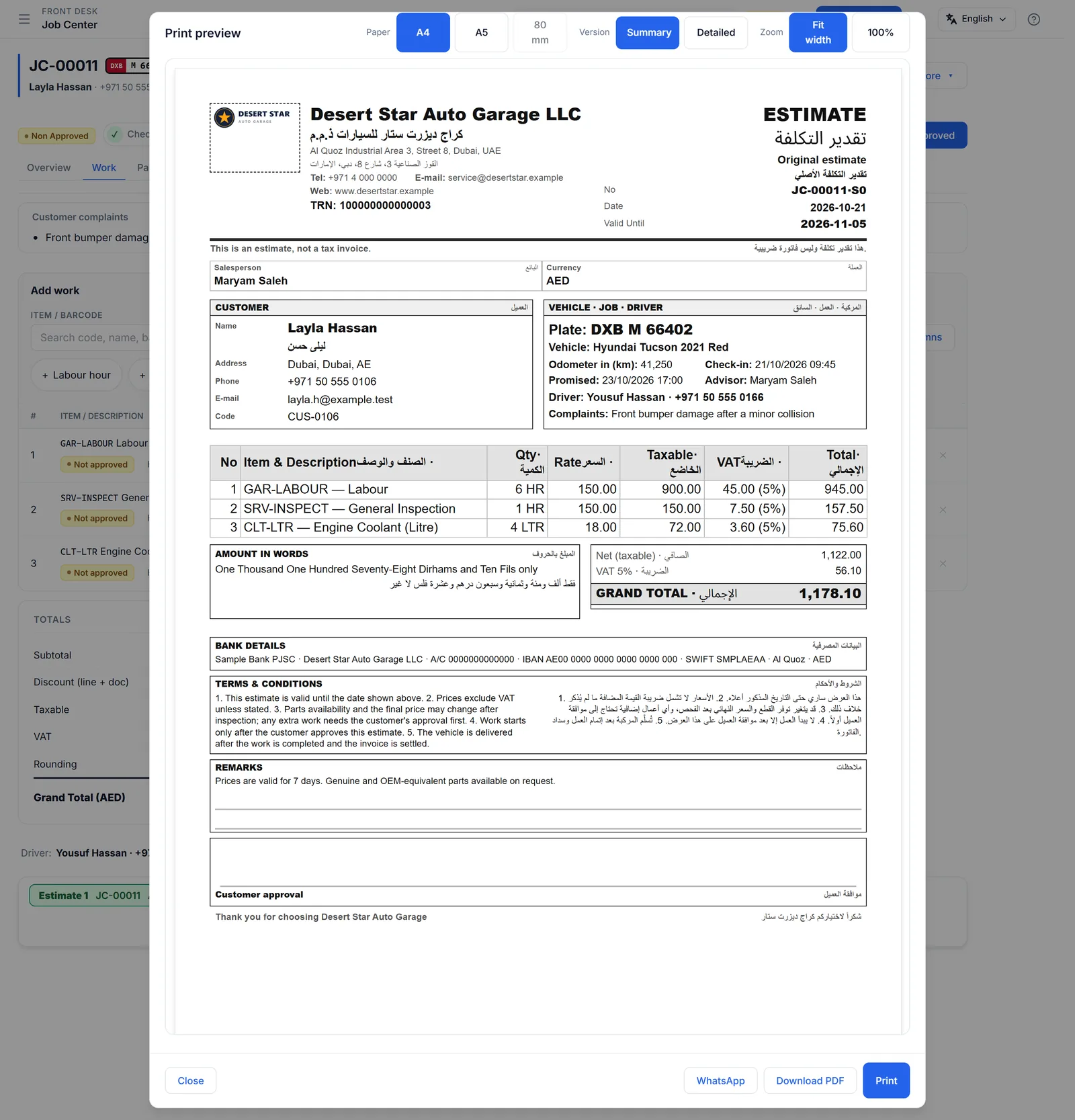Click customer code CUS-0106
Image resolution: width=1075 pixels, height=1120 pixels.
pyautogui.click(x=313, y=417)
